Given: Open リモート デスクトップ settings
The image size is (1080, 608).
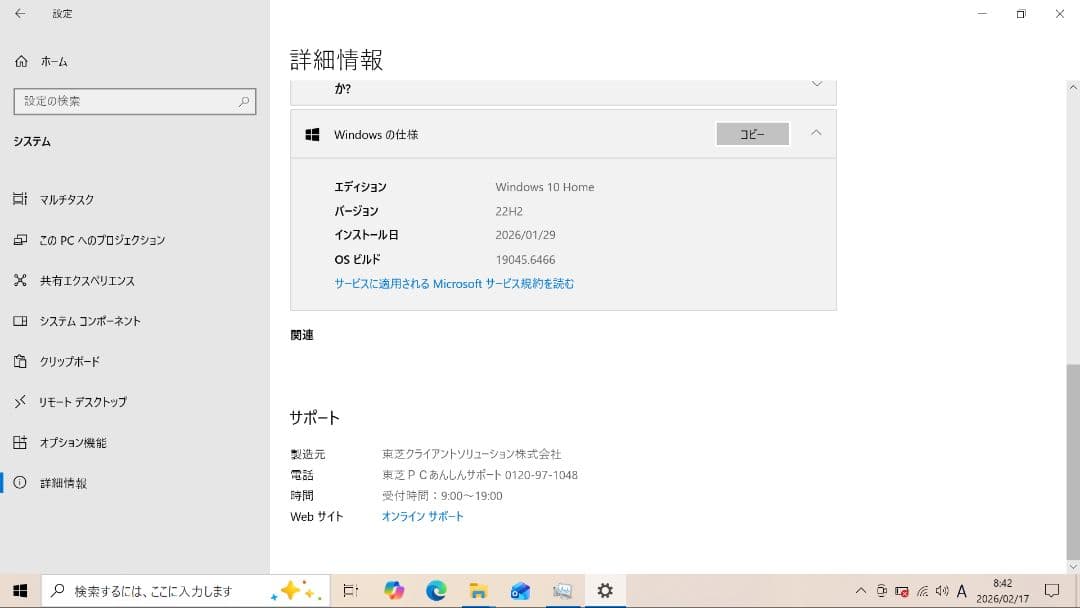Looking at the screenshot, I should click(134, 402).
